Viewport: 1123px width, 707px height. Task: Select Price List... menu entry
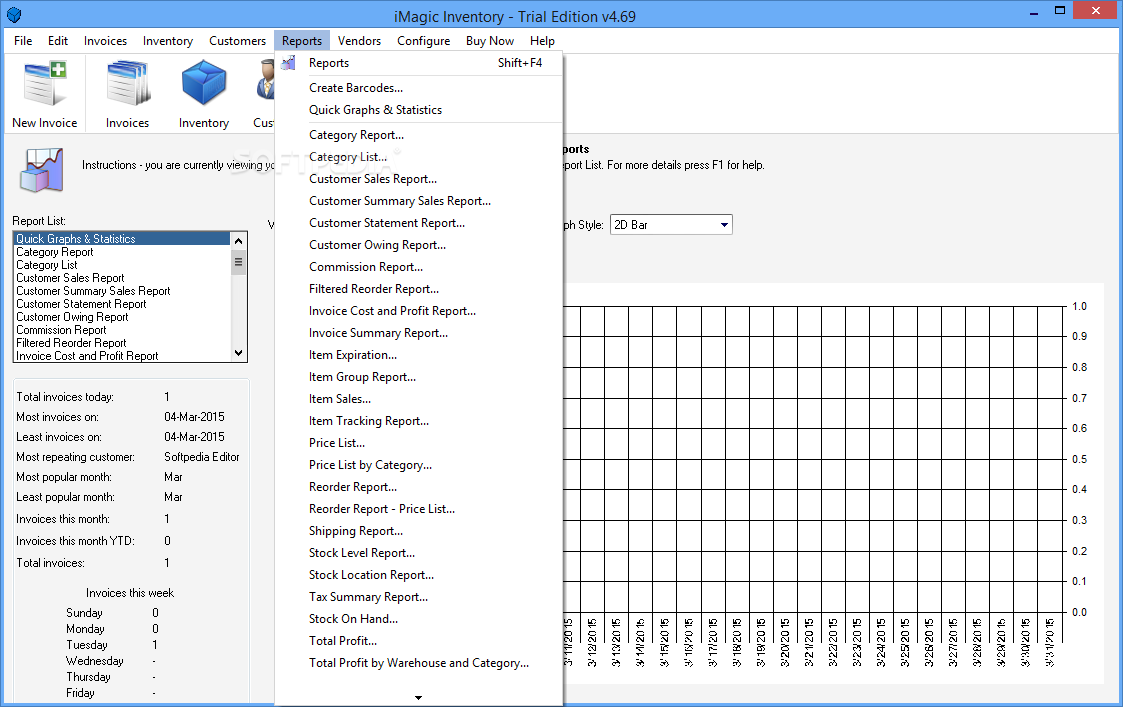[419, 443]
